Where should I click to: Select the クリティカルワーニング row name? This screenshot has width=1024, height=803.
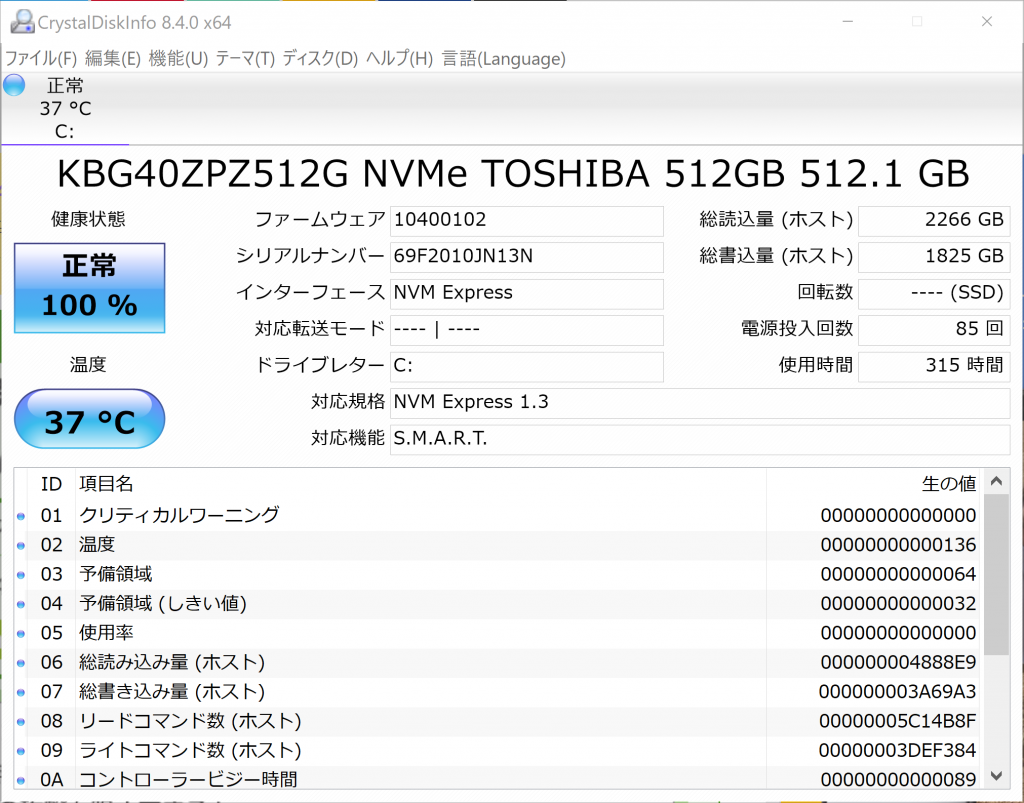(179, 516)
